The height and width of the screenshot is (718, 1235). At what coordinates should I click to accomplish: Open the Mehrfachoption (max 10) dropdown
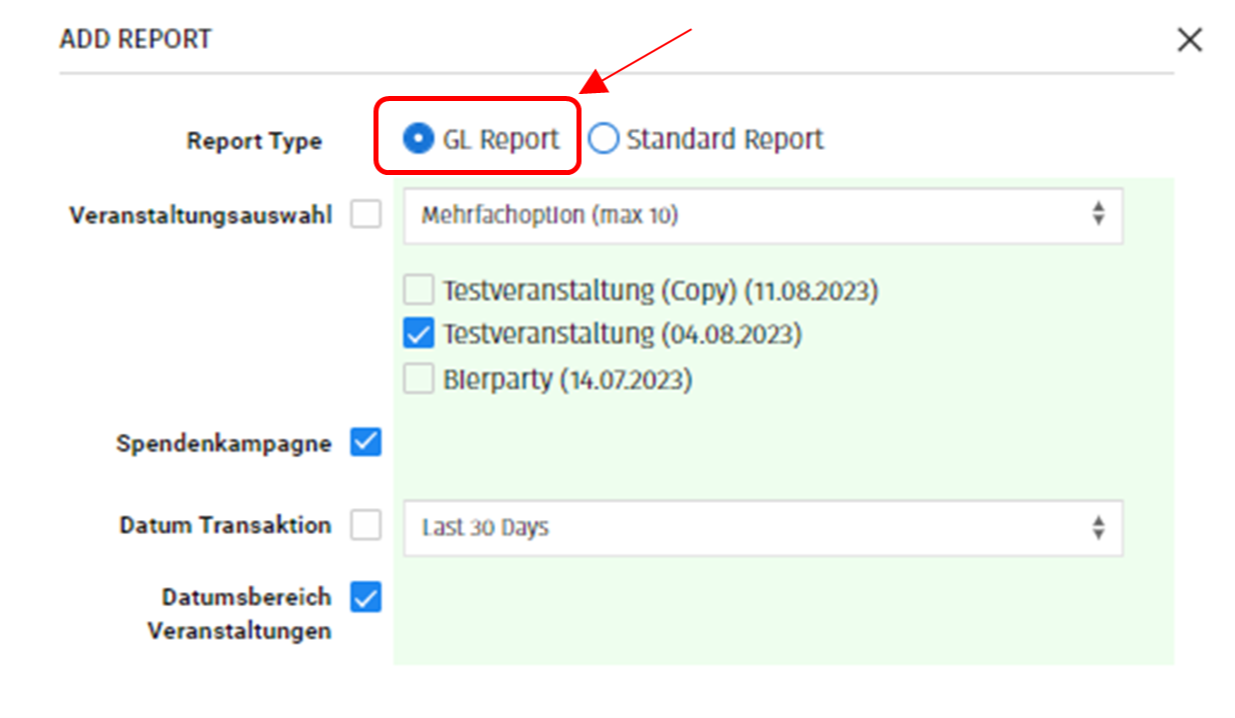pos(762,216)
